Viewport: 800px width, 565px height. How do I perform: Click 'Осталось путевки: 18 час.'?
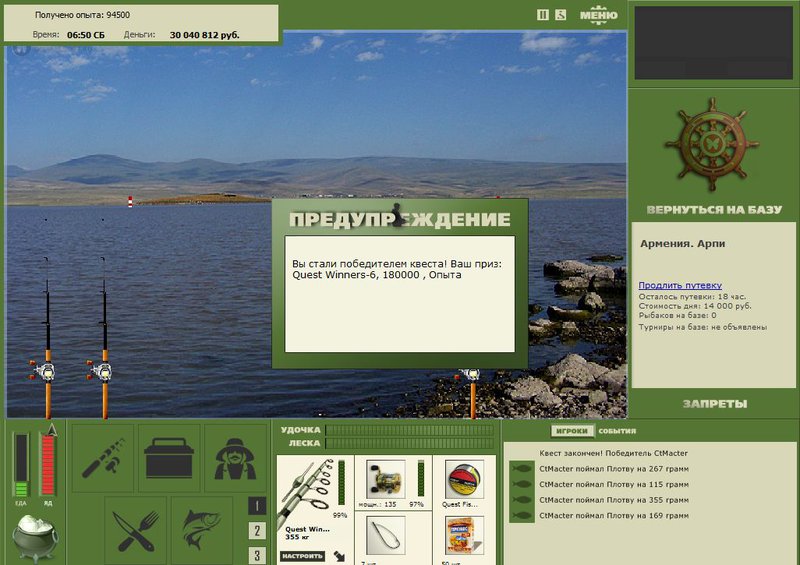692,297
